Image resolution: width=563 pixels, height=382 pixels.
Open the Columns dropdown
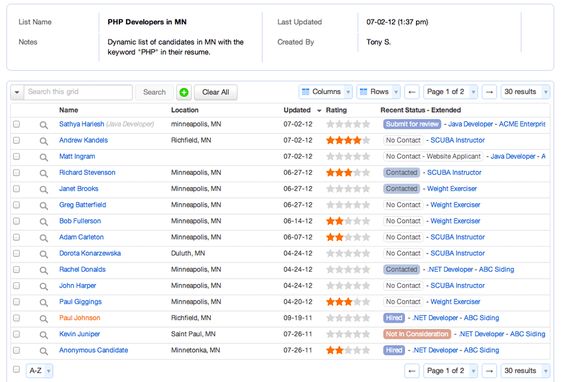pyautogui.click(x=325, y=92)
